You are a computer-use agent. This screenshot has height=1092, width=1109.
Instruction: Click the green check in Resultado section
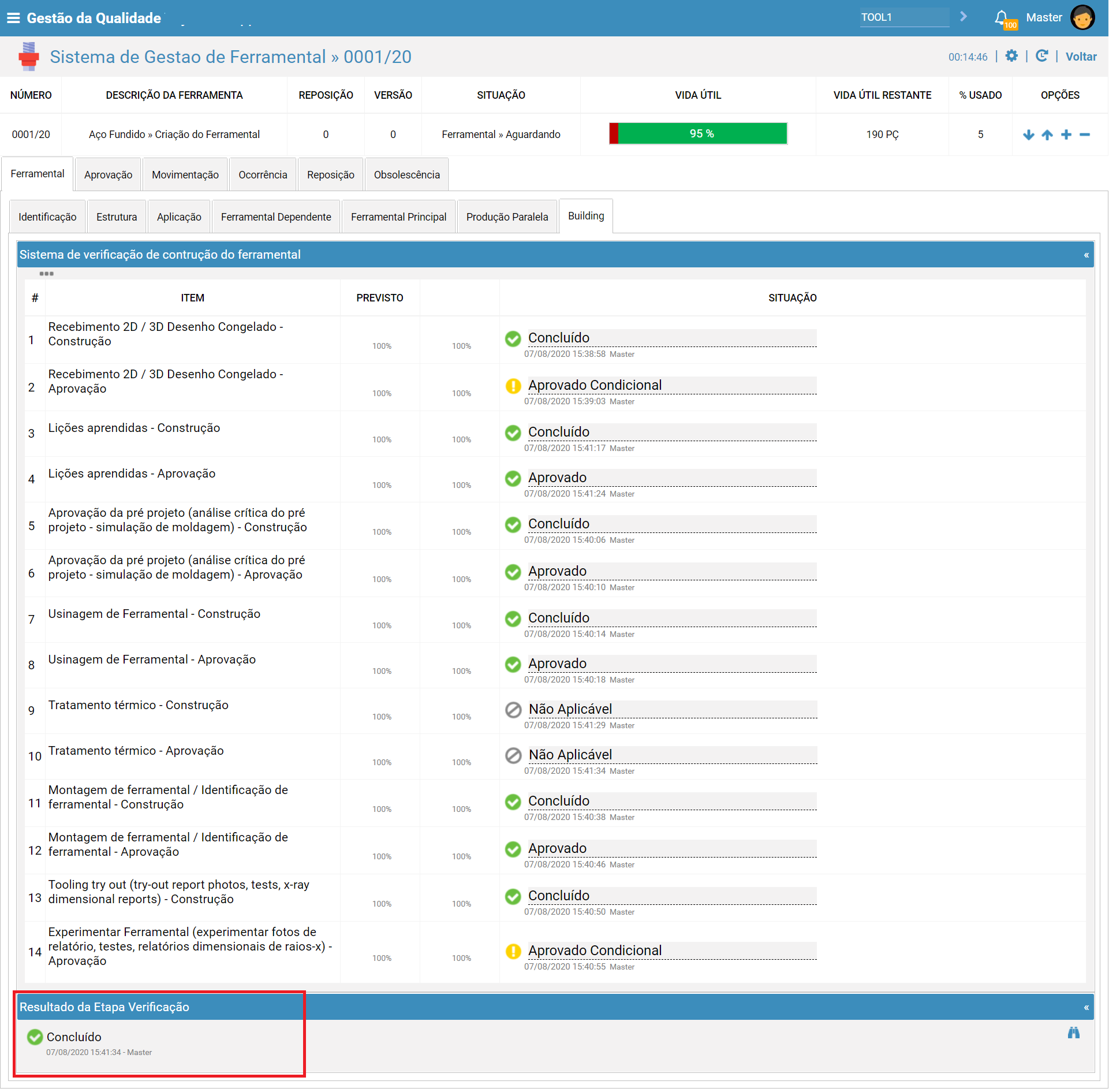point(35,1038)
